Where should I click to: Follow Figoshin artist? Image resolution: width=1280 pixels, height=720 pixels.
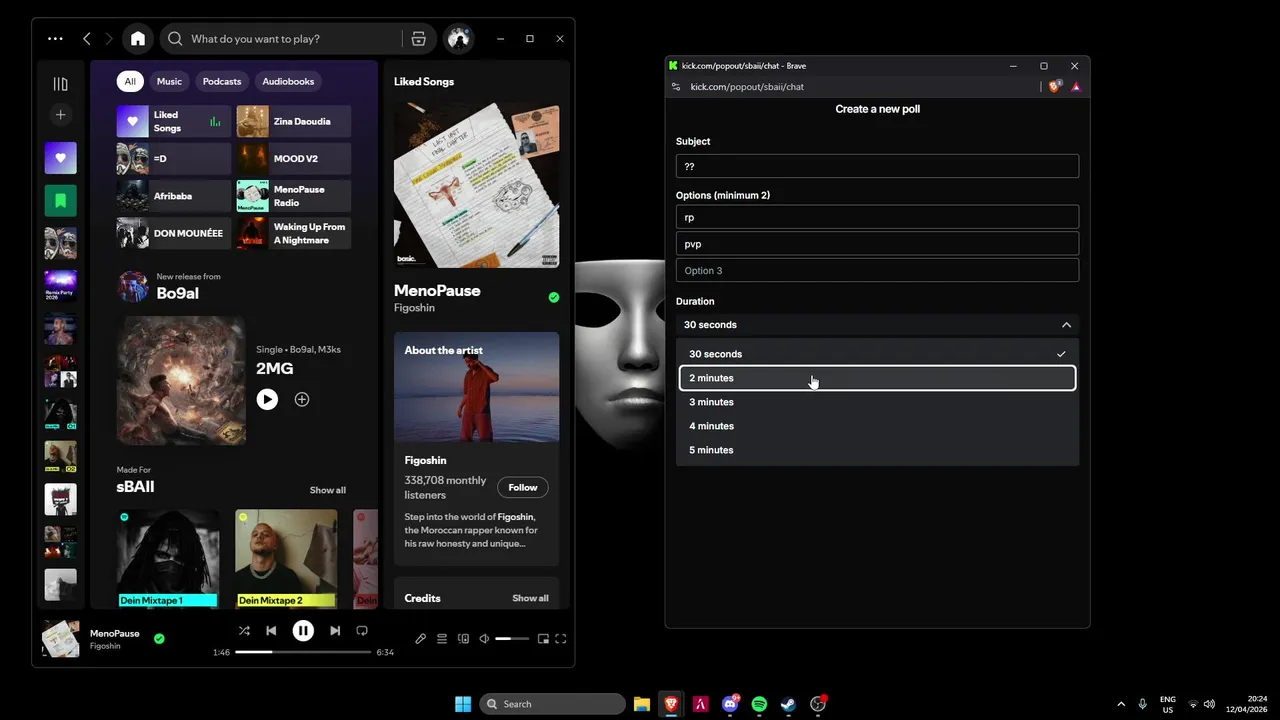tap(523, 487)
